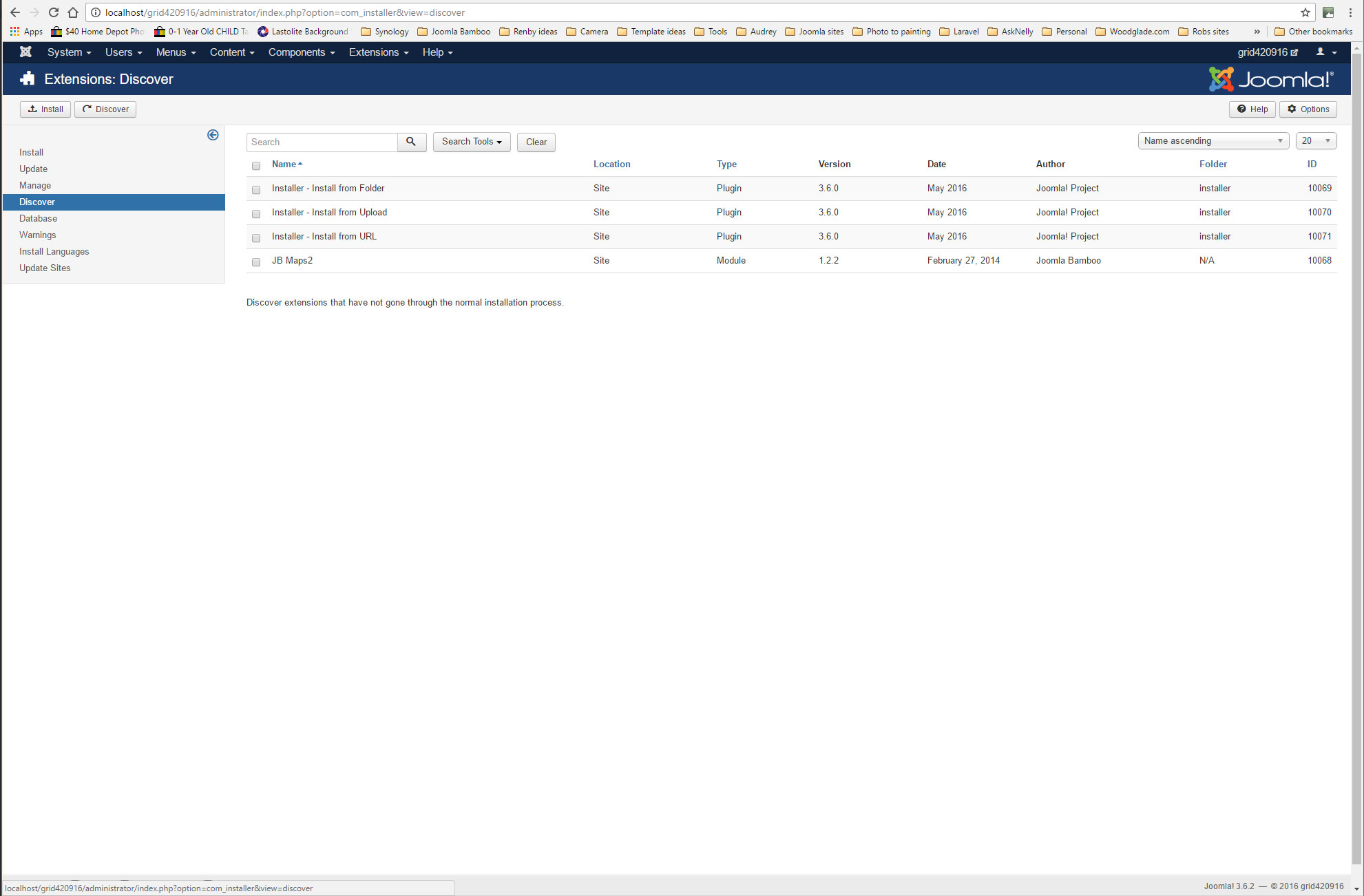Open the Users menu
The image size is (1364, 896).
click(123, 52)
